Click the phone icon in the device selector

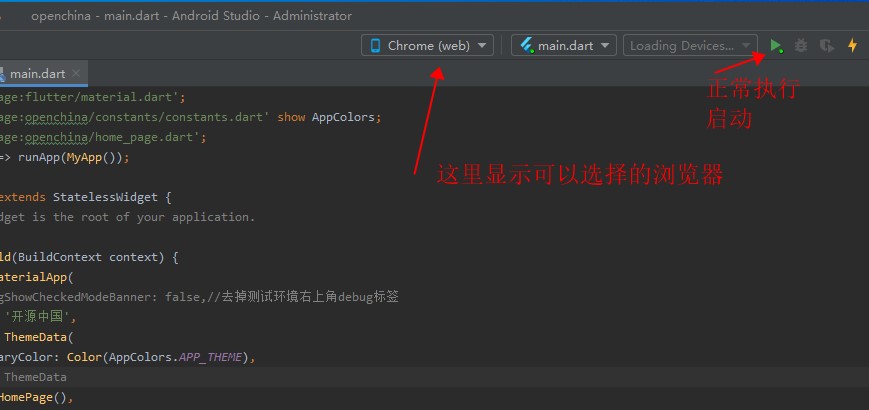coord(375,45)
